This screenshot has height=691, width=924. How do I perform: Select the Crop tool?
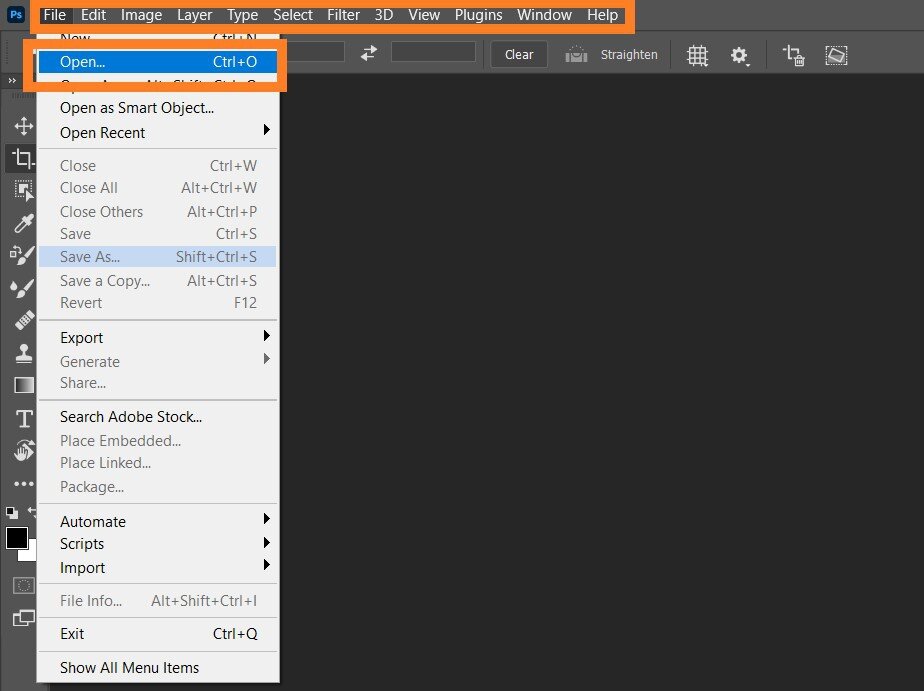click(x=22, y=158)
